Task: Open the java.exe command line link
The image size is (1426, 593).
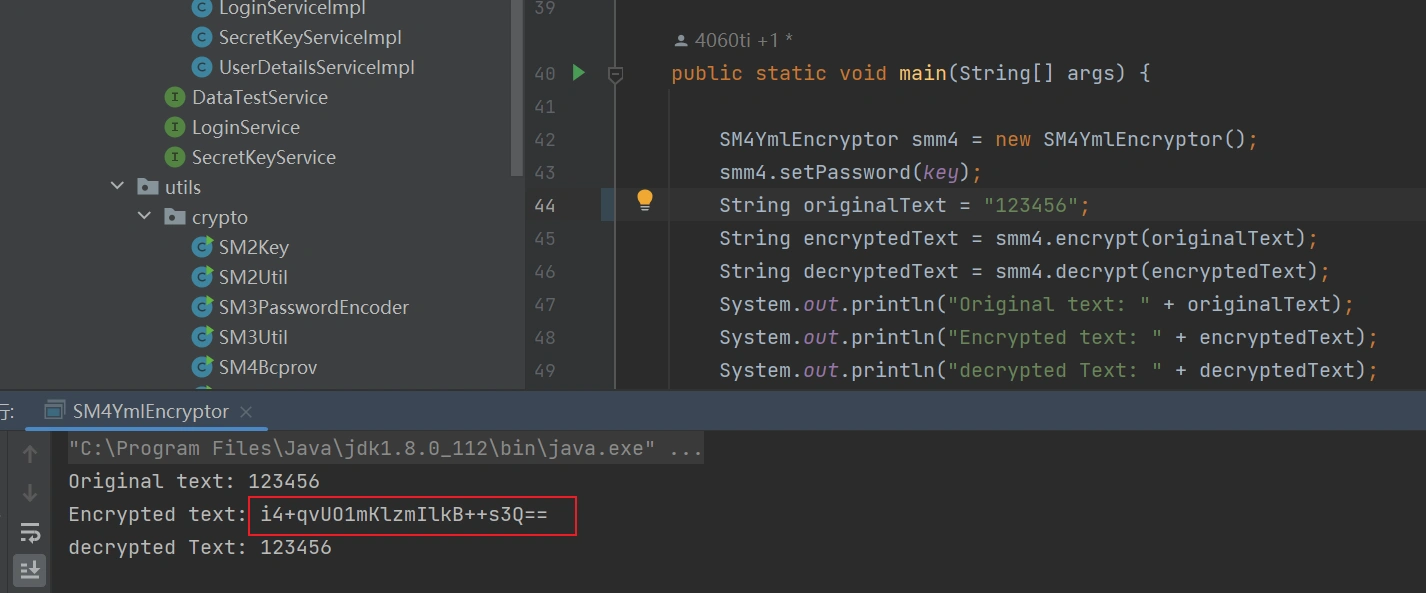Action: 385,448
